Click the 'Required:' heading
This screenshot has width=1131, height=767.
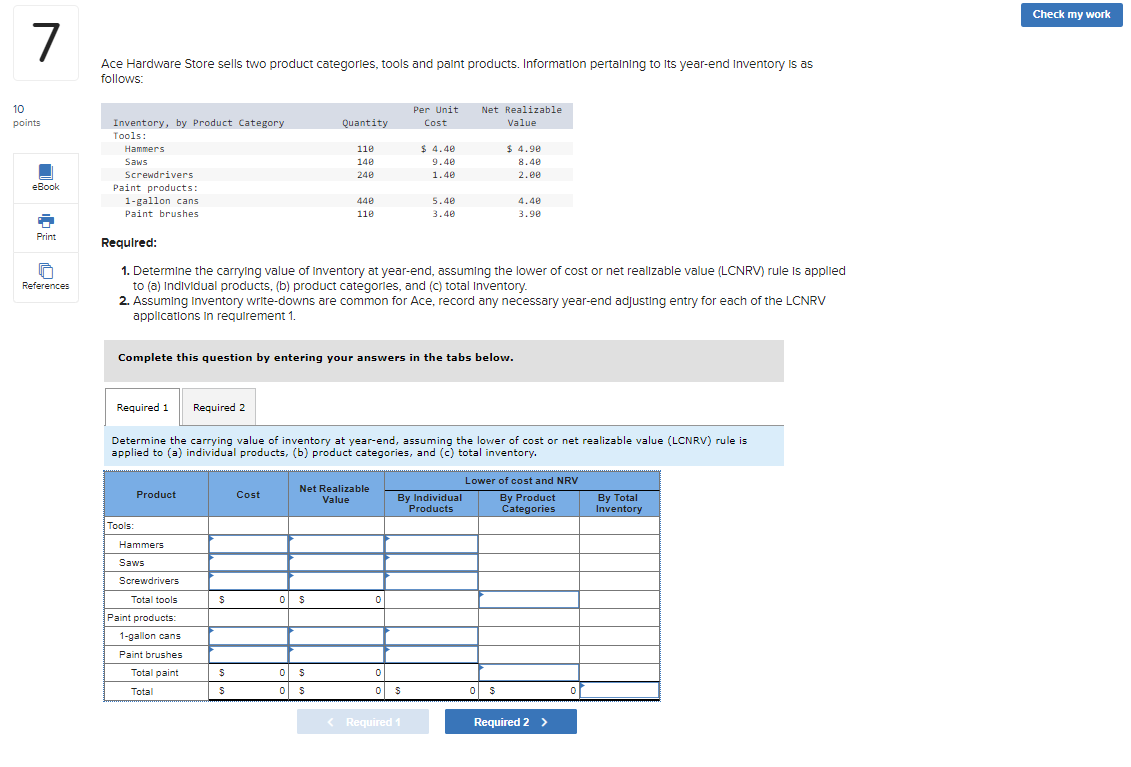(129, 242)
